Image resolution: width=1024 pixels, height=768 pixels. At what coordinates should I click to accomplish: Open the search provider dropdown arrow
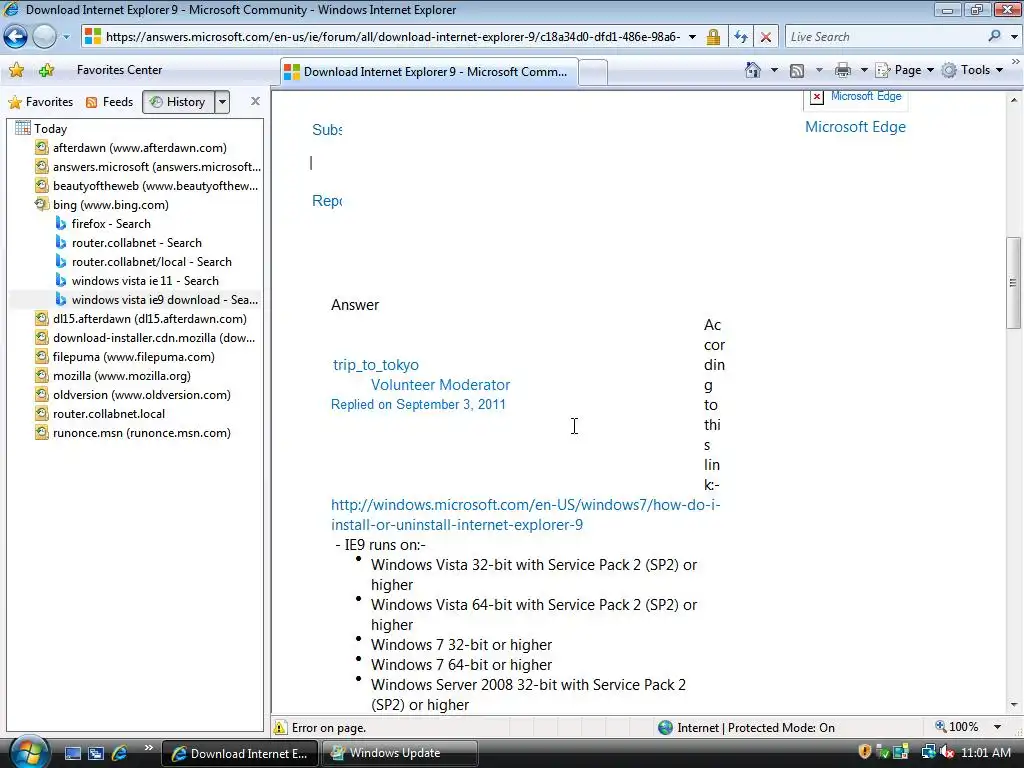[x=1014, y=37]
